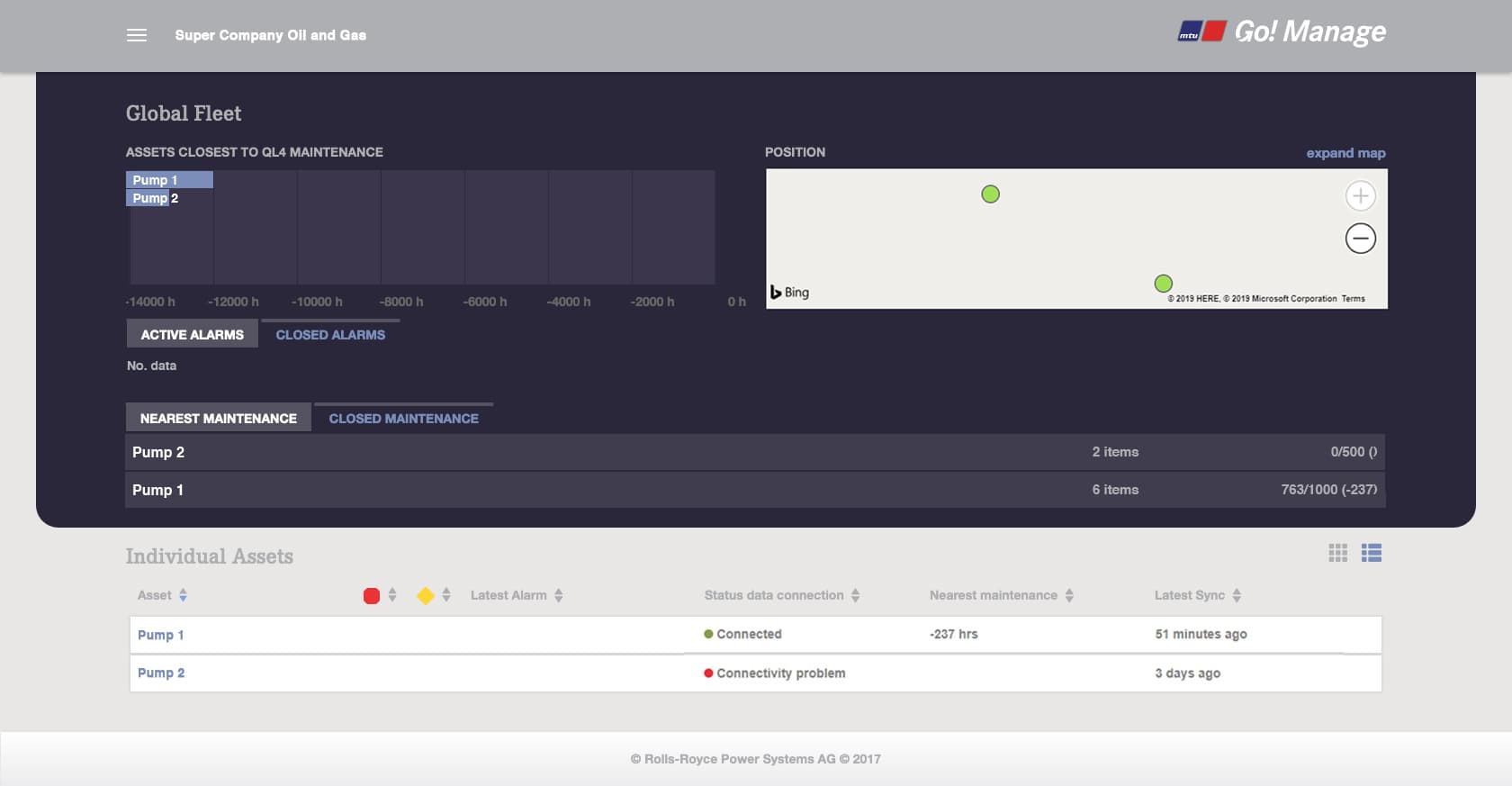Open the Active Alarms tab
The height and width of the screenshot is (786, 1512).
(x=193, y=334)
